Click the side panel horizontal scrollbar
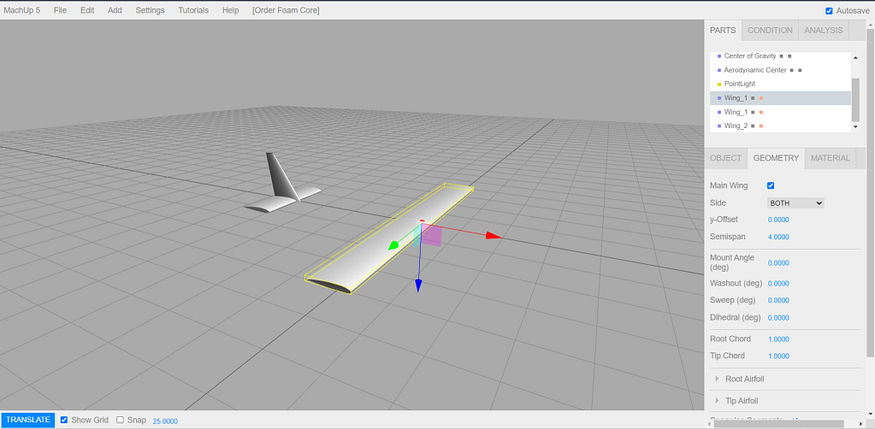This screenshot has width=875, height=429. 780,424
